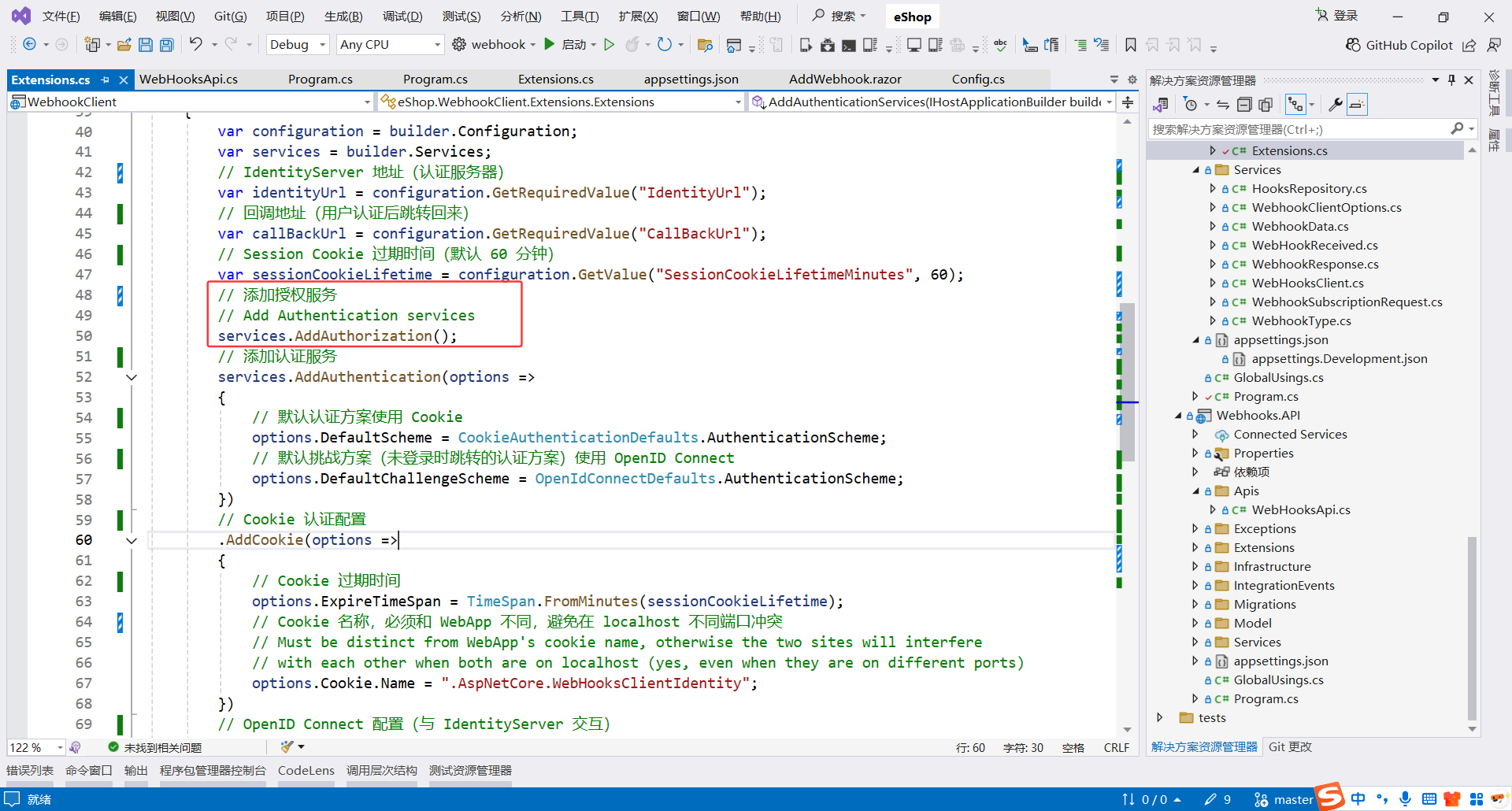Open the Debug configuration dropdown

pyautogui.click(x=298, y=45)
